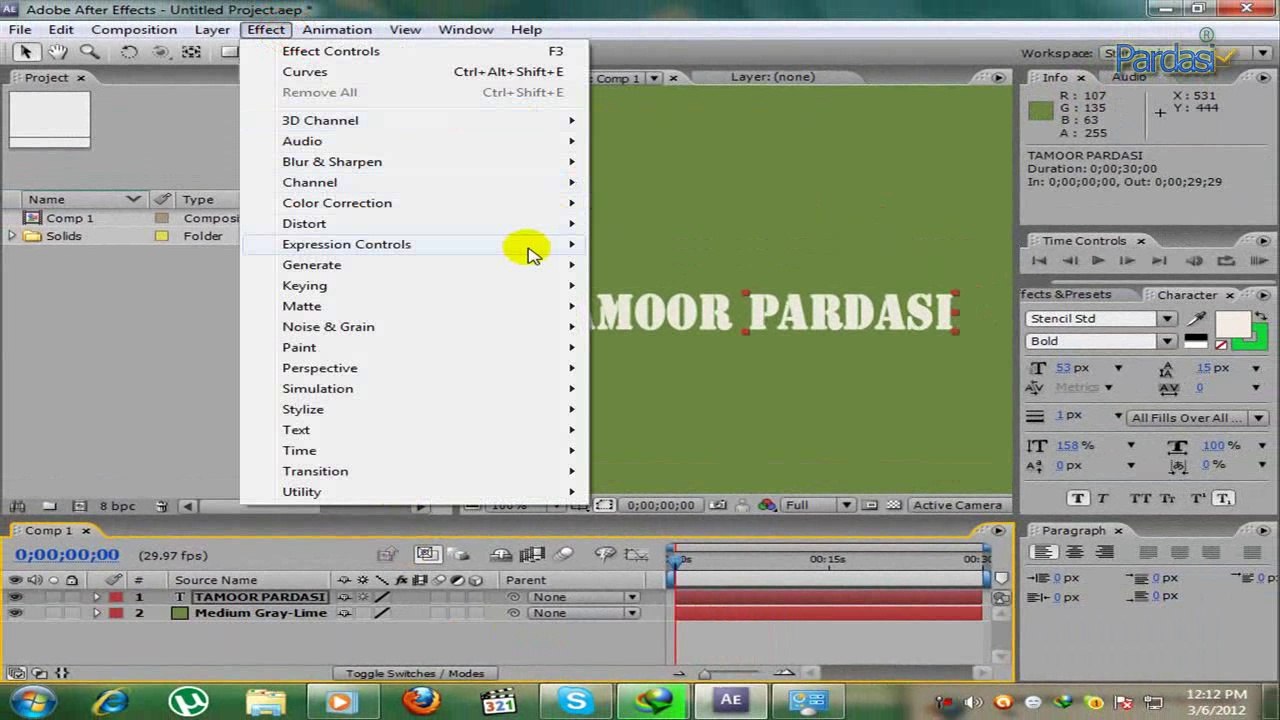1280x720 pixels.
Task: Select the Orbit Camera tool
Action: tap(160, 52)
